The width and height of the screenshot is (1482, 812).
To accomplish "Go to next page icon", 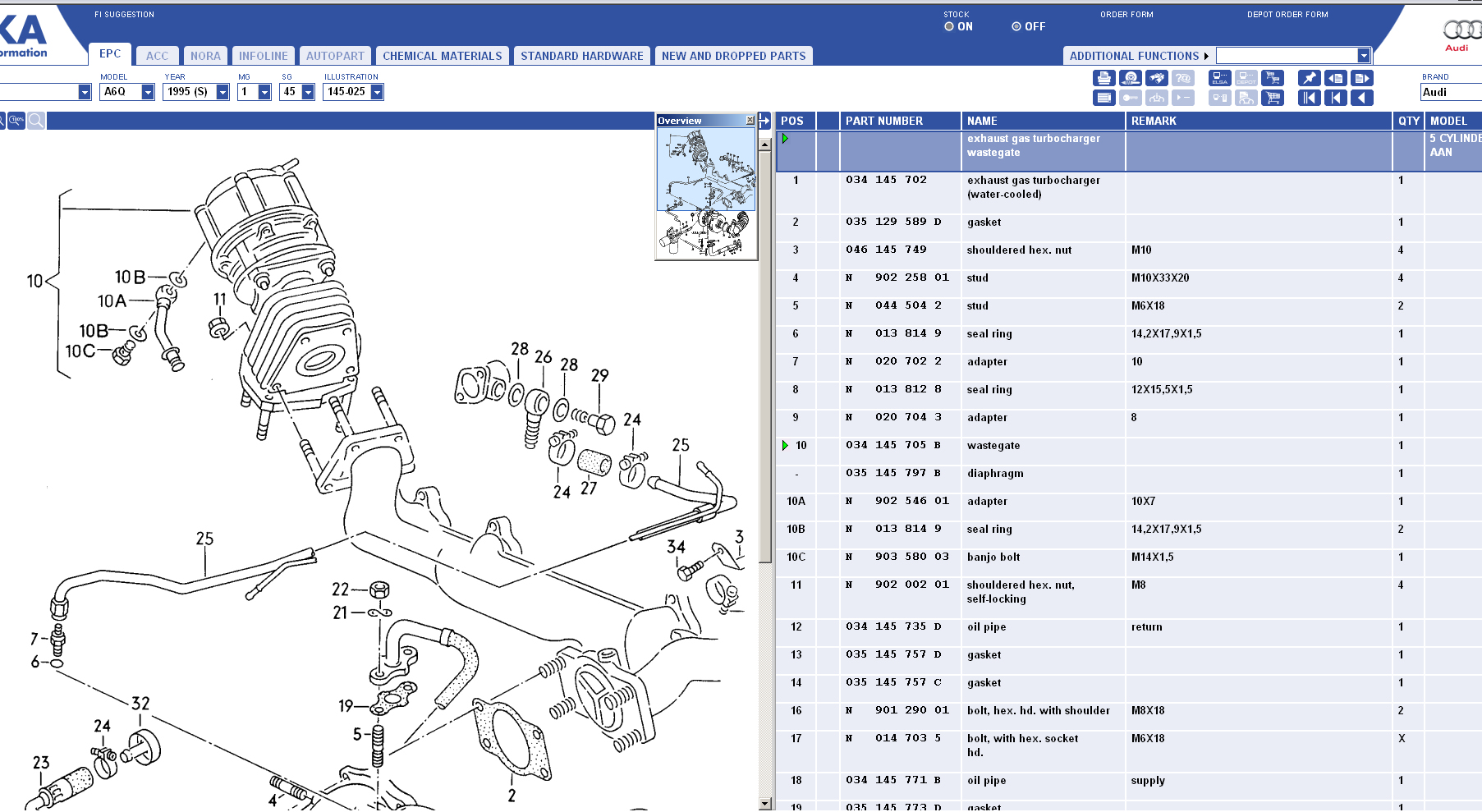I will coord(1362,78).
